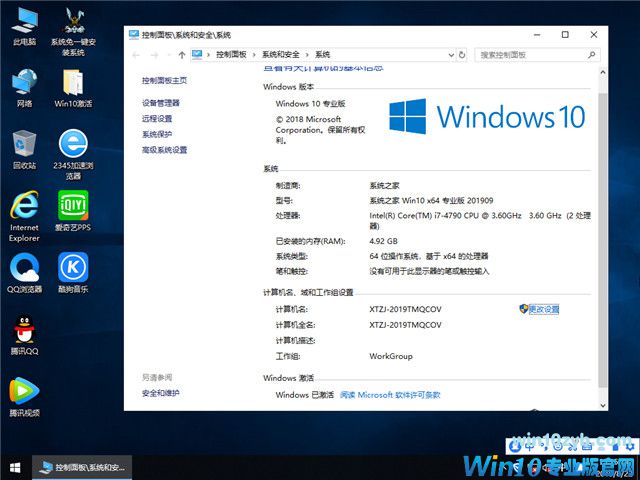640x480 pixels.
Task: Open 控制面板主页 link
Action: coord(164,80)
